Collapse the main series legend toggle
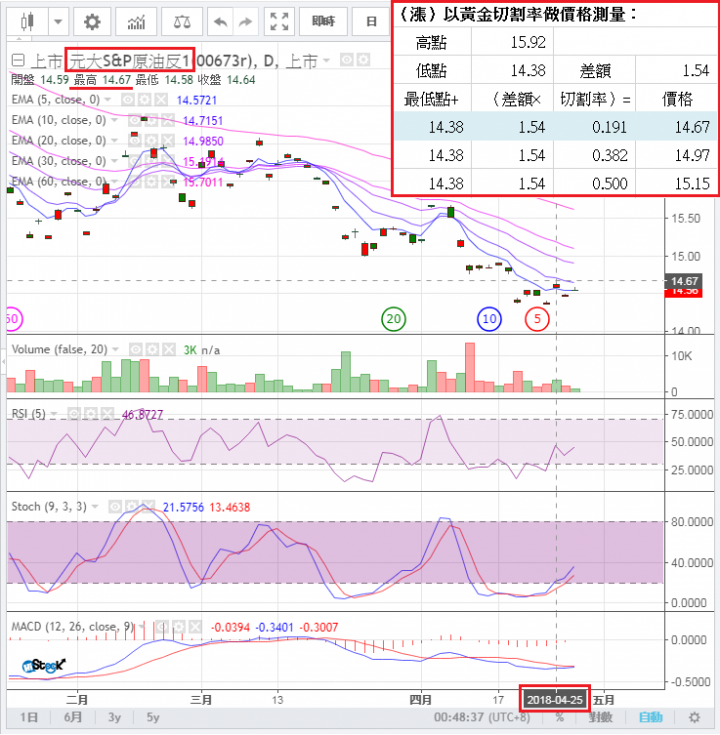 tap(18, 60)
